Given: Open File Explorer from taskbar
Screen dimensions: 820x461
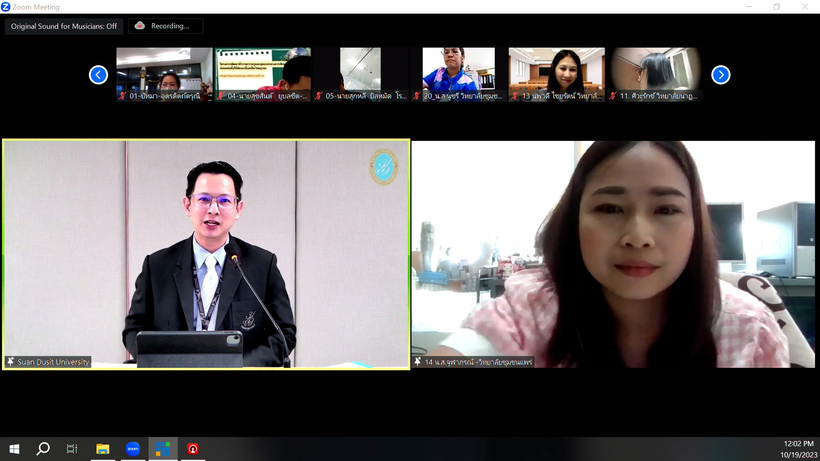Looking at the screenshot, I should pyautogui.click(x=102, y=449).
